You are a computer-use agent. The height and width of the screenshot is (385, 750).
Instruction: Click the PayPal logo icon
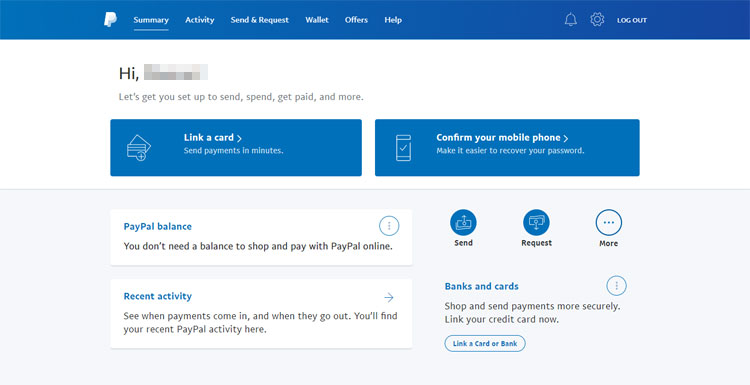click(x=110, y=20)
